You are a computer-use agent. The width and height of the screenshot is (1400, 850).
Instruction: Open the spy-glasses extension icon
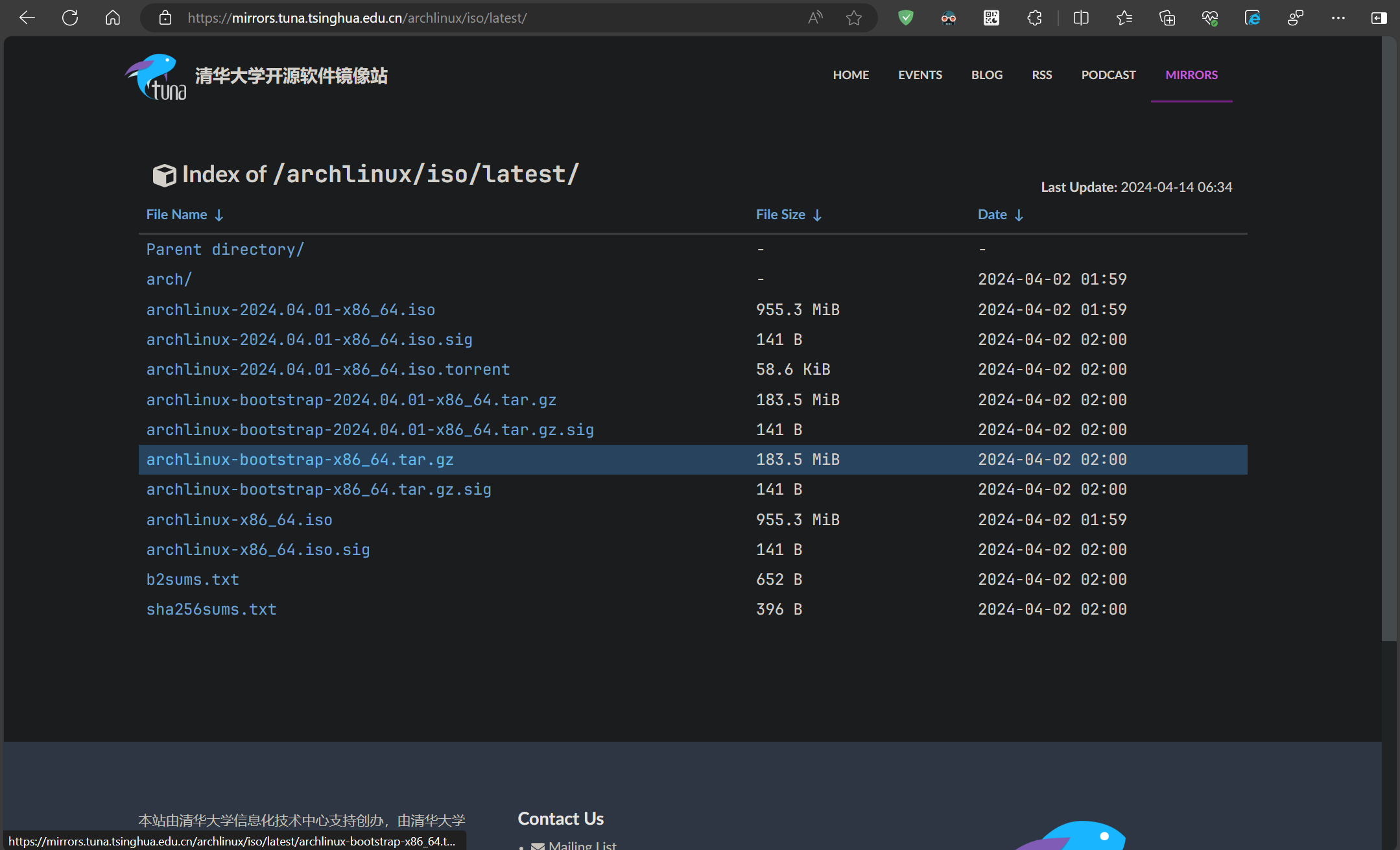(x=949, y=18)
